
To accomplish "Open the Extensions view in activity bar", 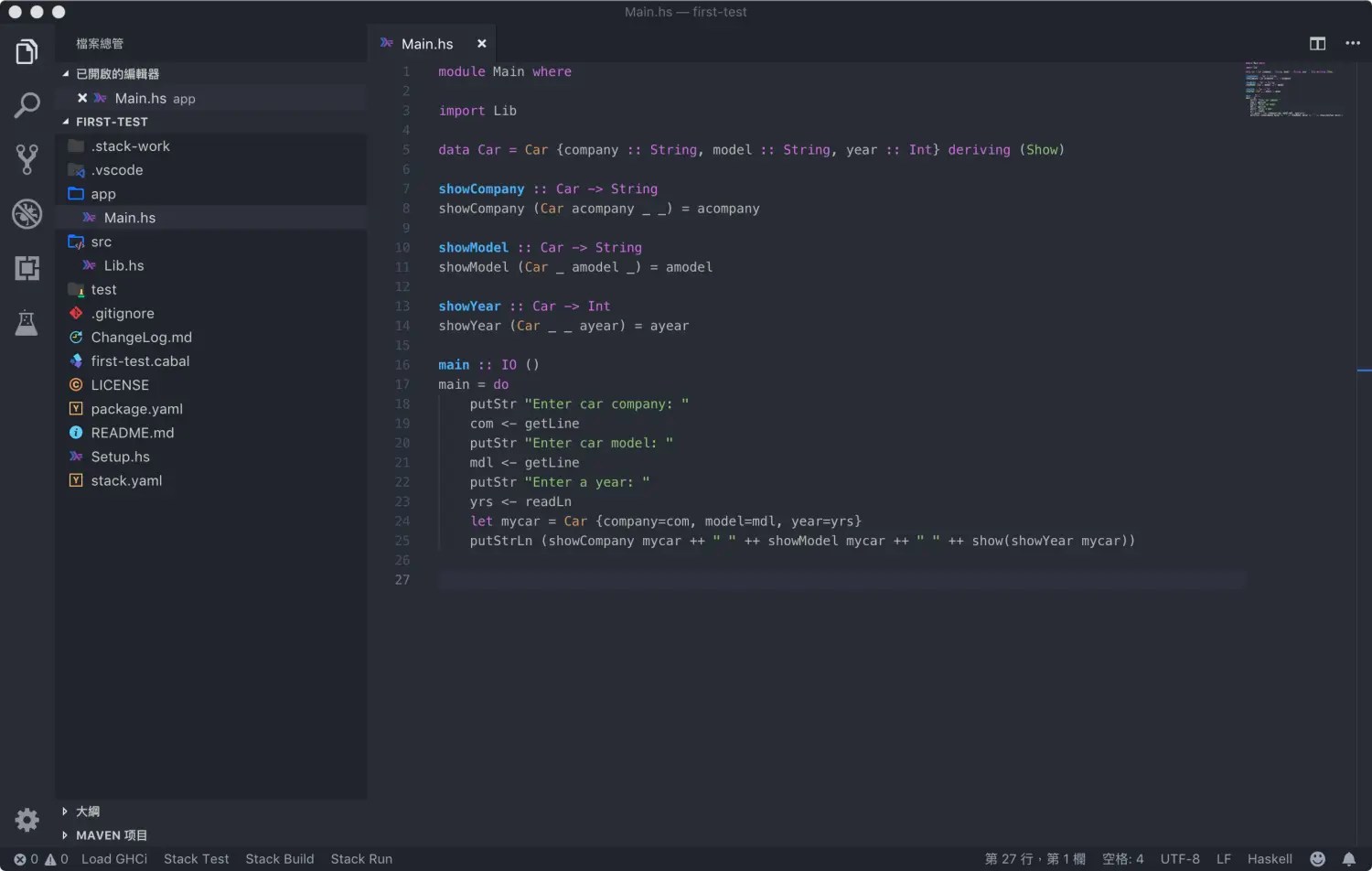I will pos(27,268).
